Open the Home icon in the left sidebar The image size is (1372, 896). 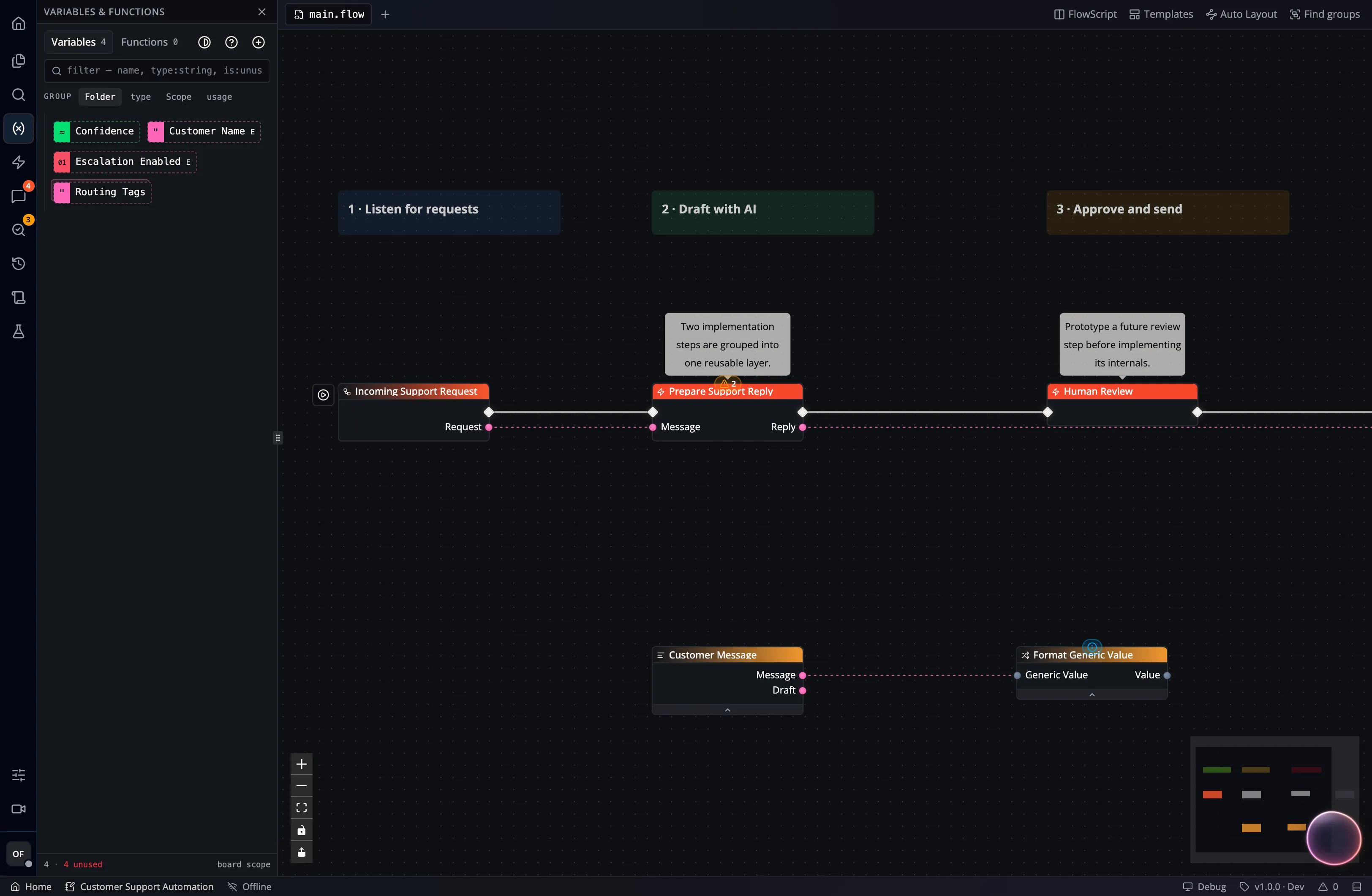click(19, 24)
